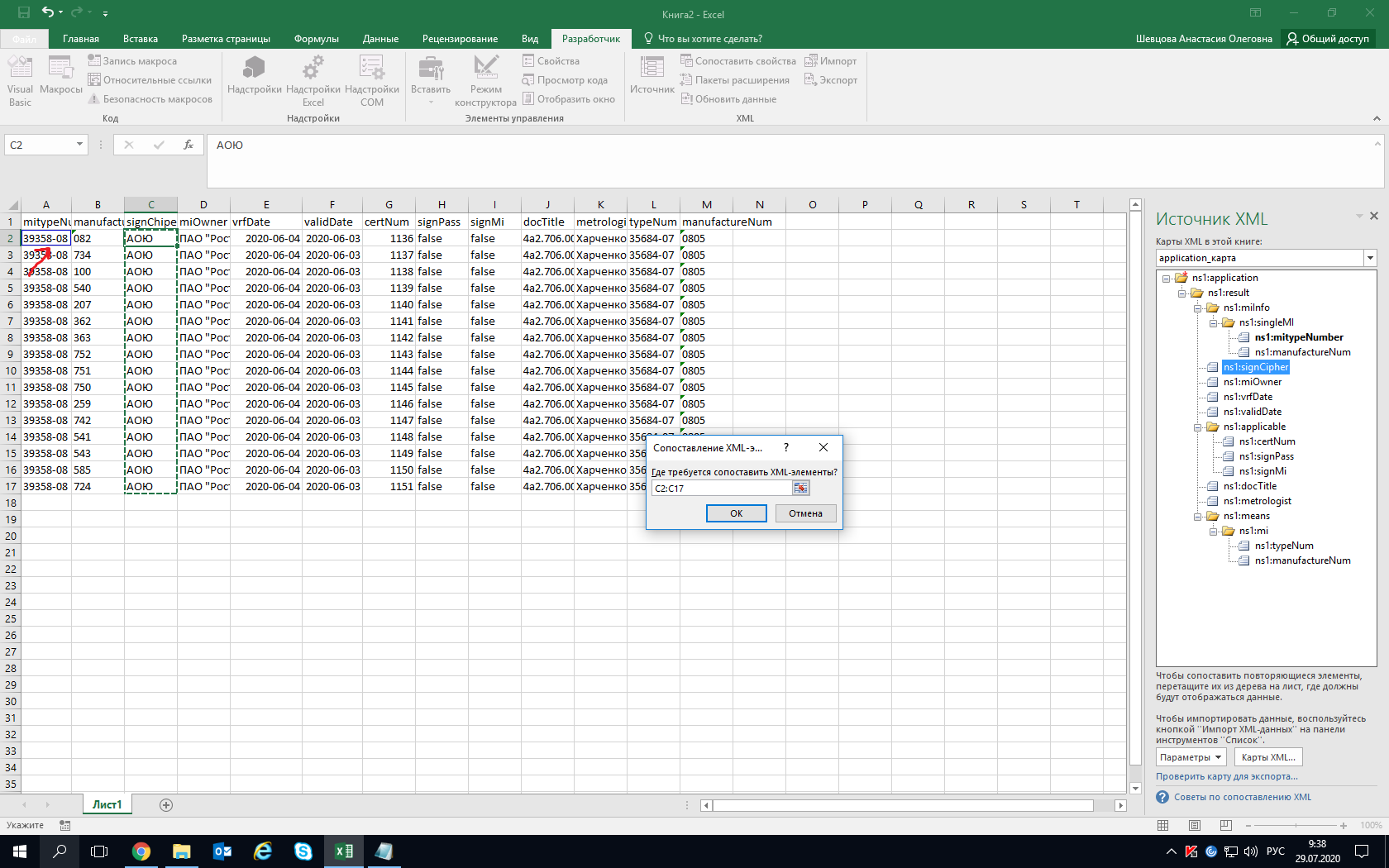
Task: Collapse the ns1:applicable tree node
Action: [1197, 427]
